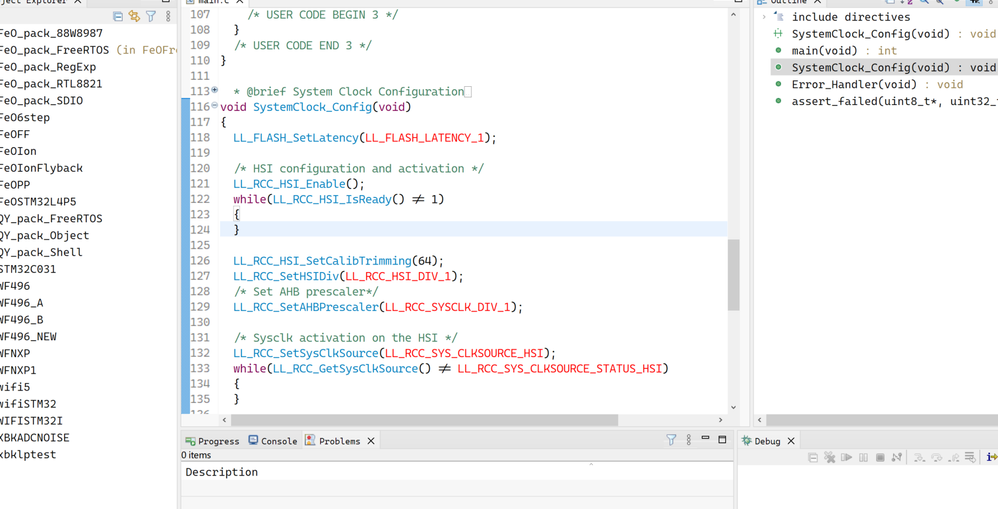Select STM32C031 project
Screen dimensions: 998x509
[28, 269]
